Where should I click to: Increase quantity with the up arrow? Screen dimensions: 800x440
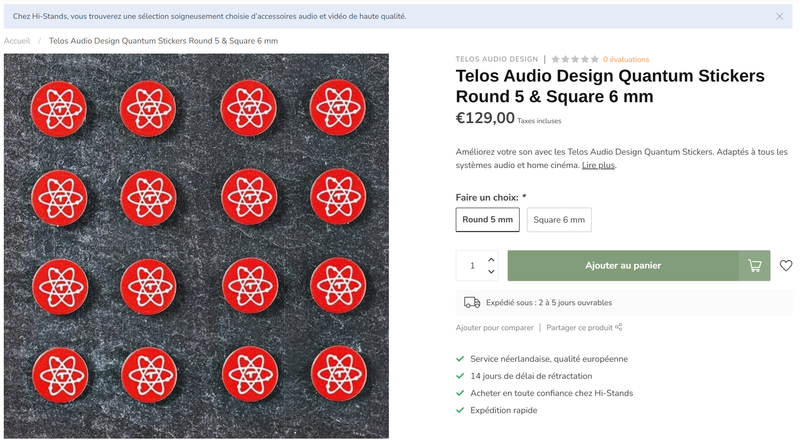(x=491, y=259)
